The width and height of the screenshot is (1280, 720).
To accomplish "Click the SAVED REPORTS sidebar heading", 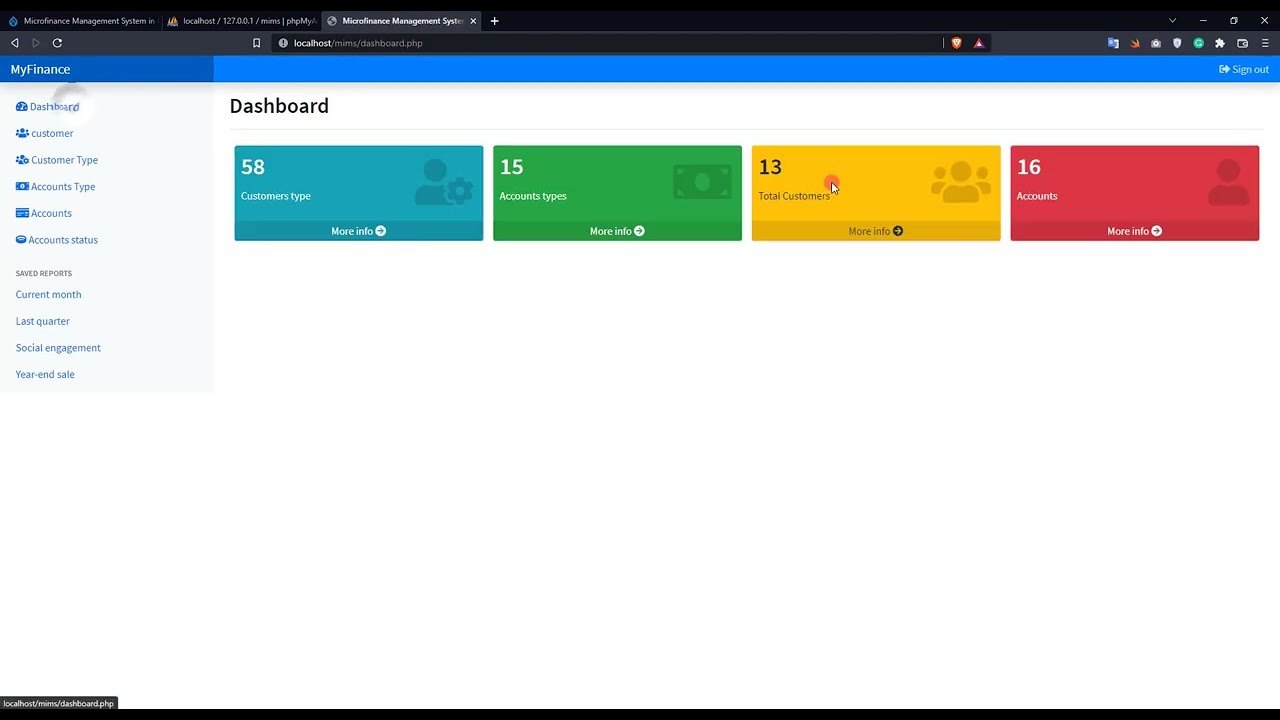I will pyautogui.click(x=44, y=273).
